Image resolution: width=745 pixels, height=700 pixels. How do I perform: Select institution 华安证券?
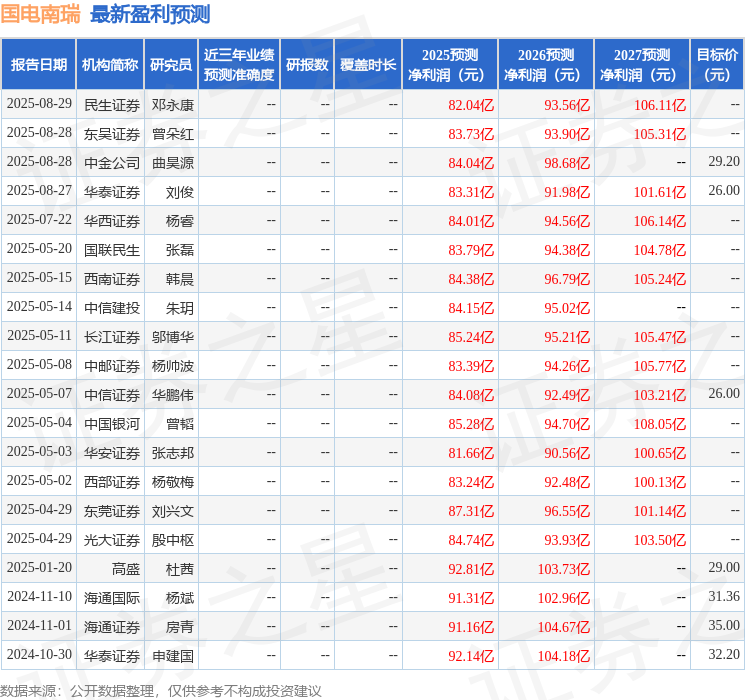pyautogui.click(x=112, y=453)
